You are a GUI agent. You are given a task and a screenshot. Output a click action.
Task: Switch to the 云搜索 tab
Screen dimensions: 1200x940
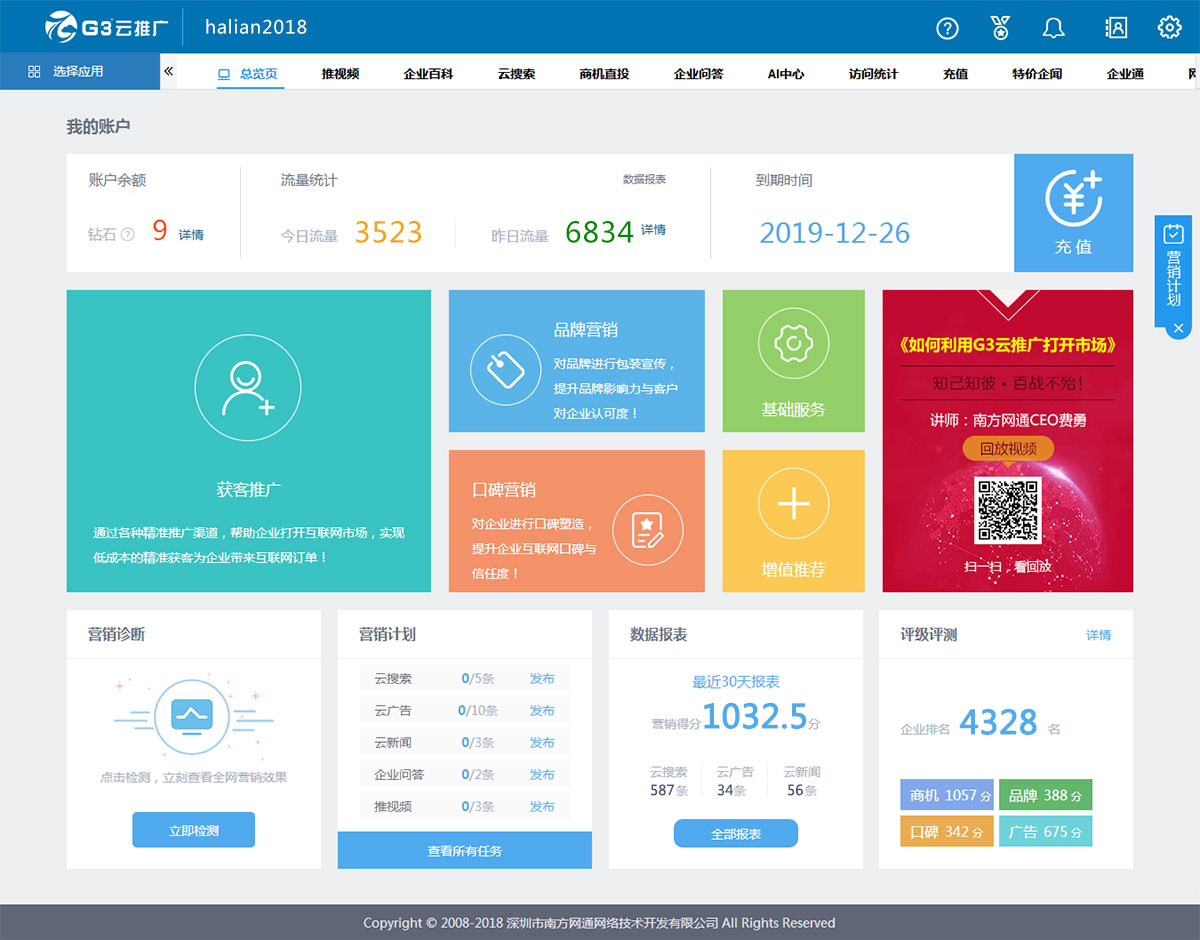pyautogui.click(x=516, y=74)
